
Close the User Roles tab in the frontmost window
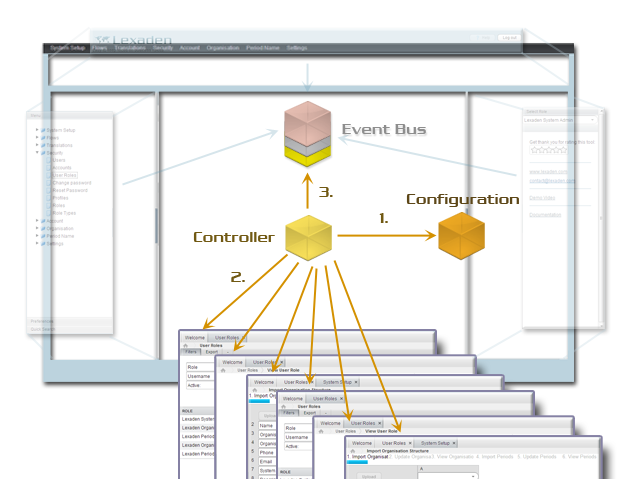tap(410, 443)
